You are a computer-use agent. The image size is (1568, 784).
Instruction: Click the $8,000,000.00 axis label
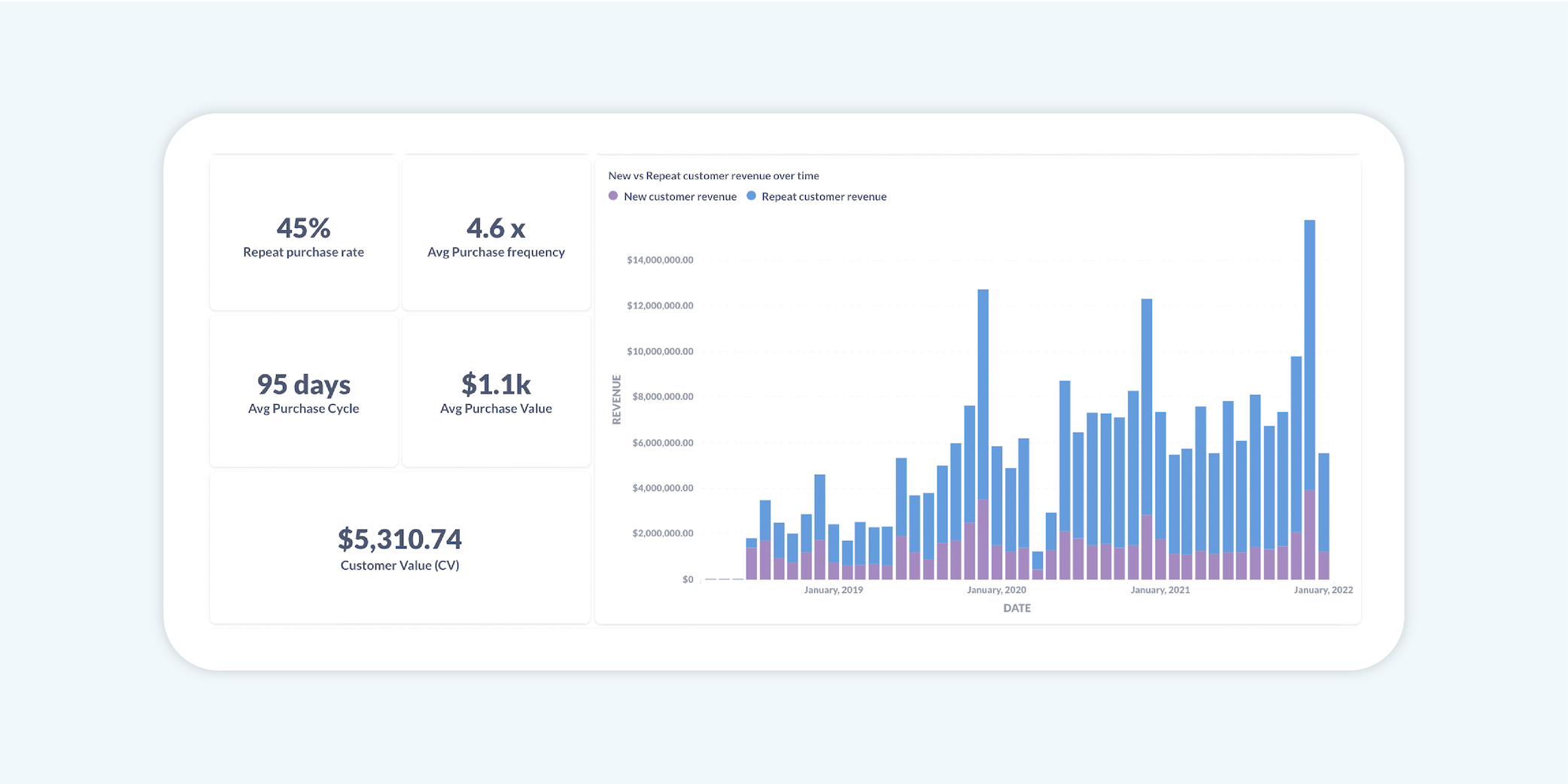click(x=663, y=397)
